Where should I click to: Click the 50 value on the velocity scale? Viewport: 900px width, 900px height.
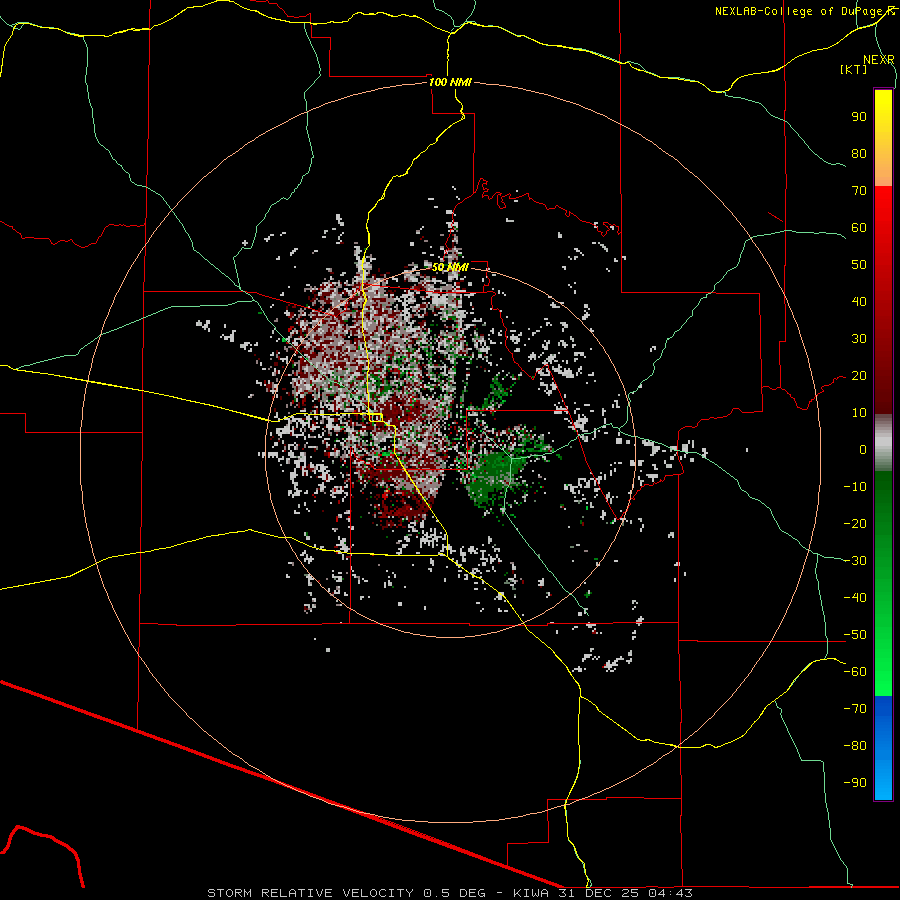point(859,265)
